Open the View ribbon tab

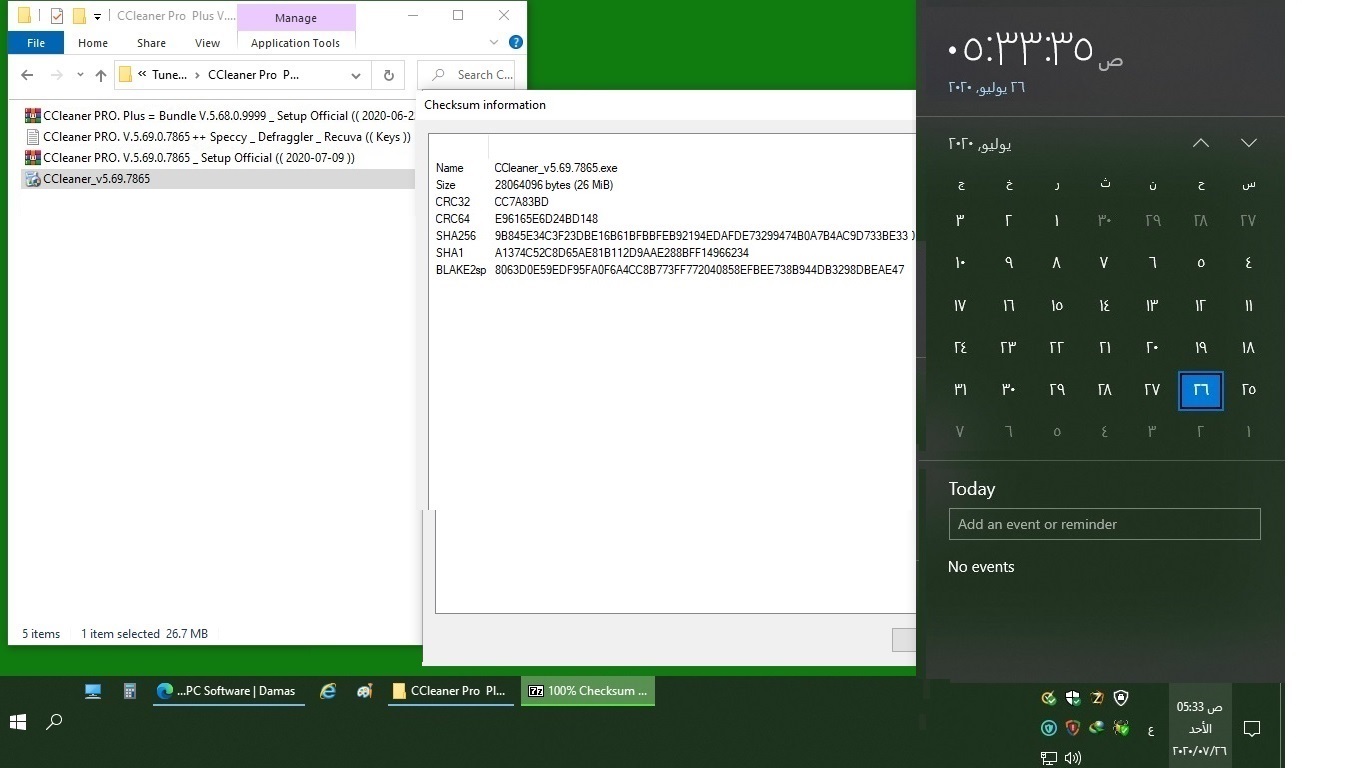click(x=208, y=43)
